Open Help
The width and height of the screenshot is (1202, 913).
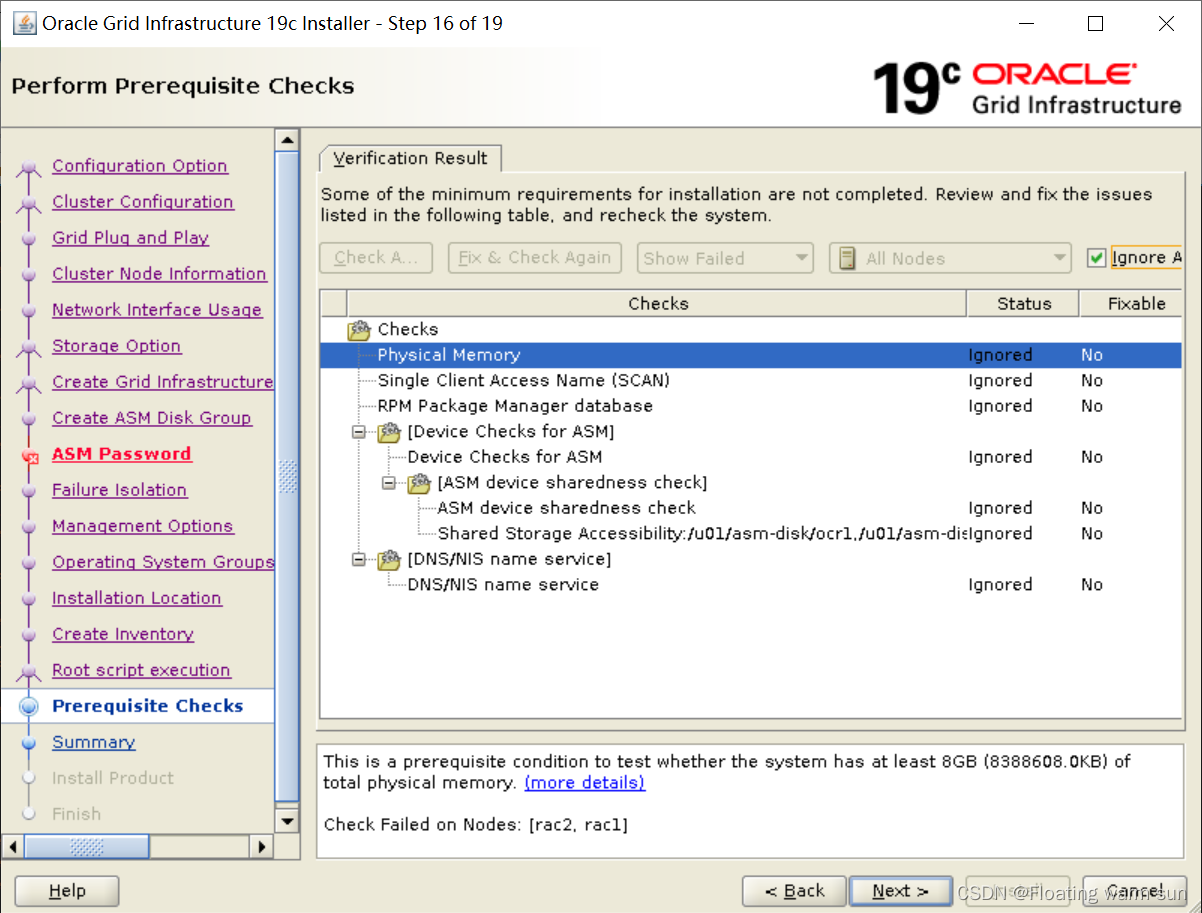pyautogui.click(x=66, y=890)
